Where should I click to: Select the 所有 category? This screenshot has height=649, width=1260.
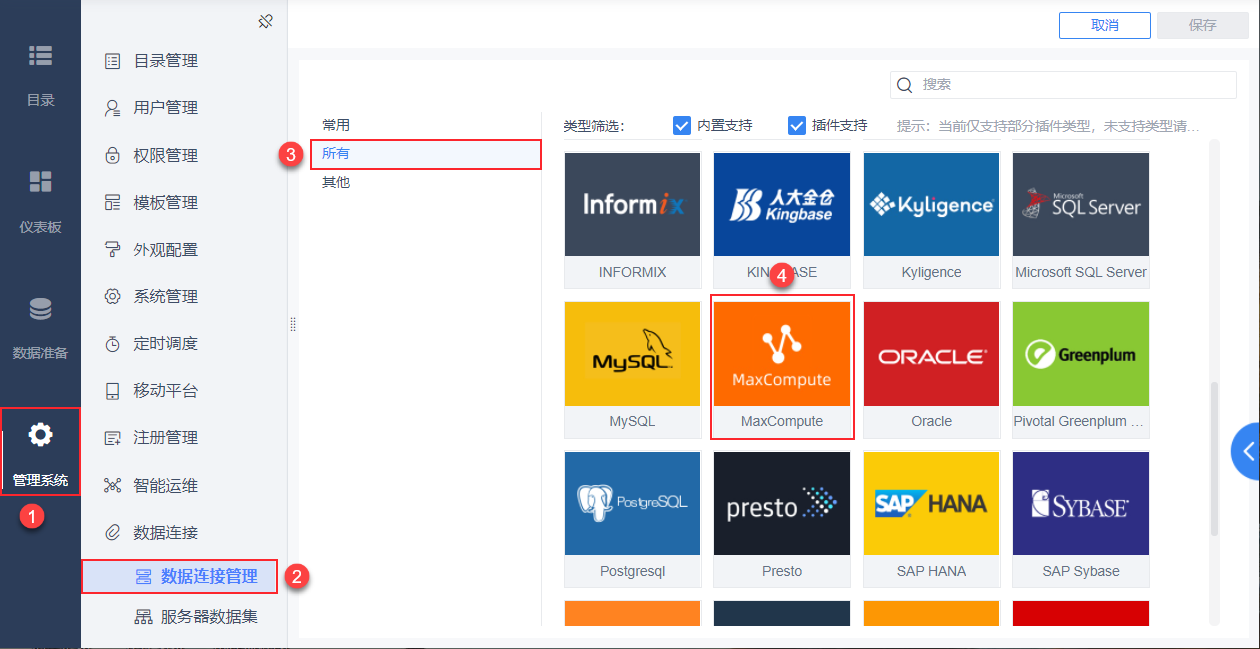(x=426, y=154)
